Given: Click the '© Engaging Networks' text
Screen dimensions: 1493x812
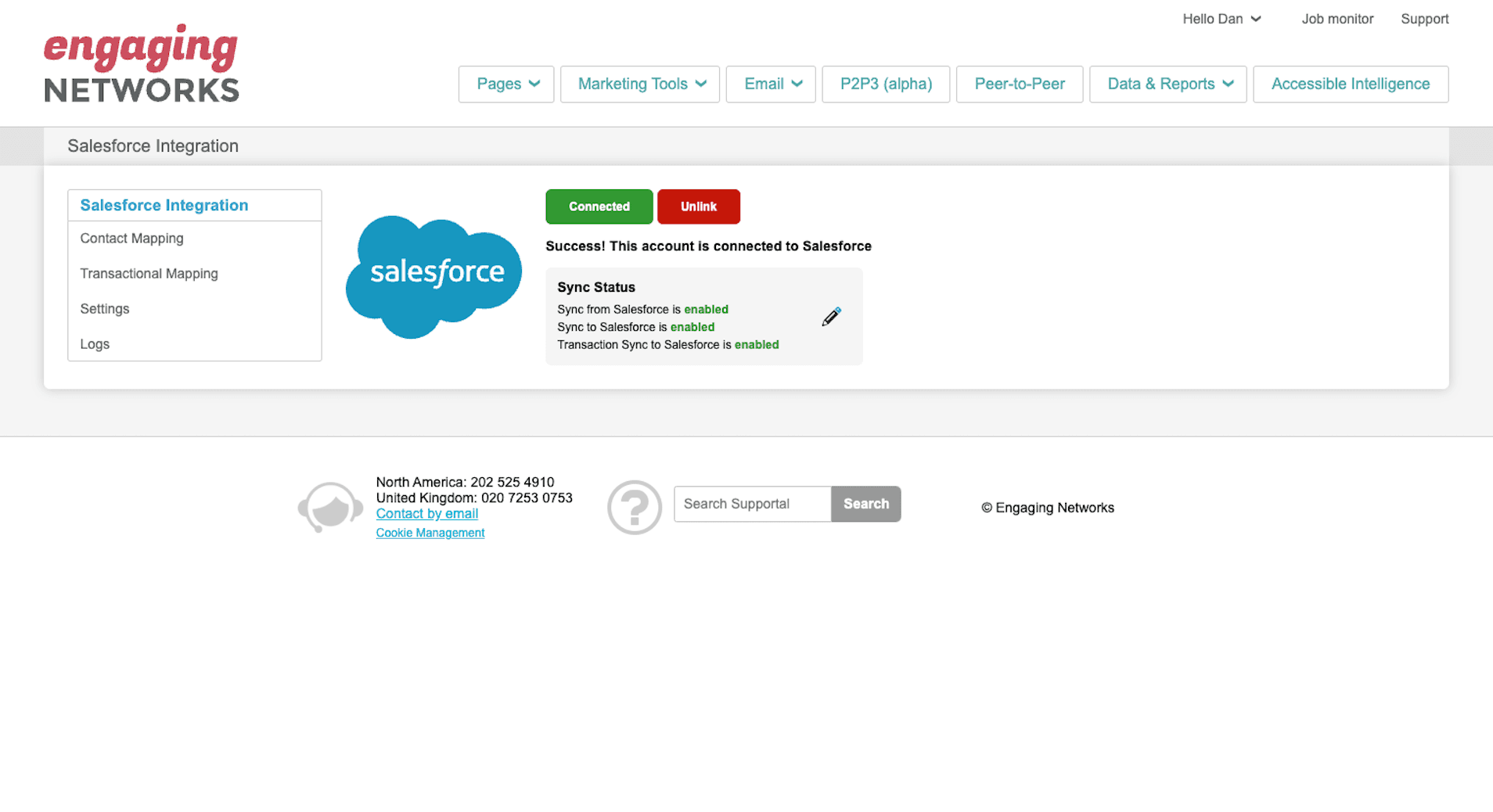Looking at the screenshot, I should click(1048, 508).
